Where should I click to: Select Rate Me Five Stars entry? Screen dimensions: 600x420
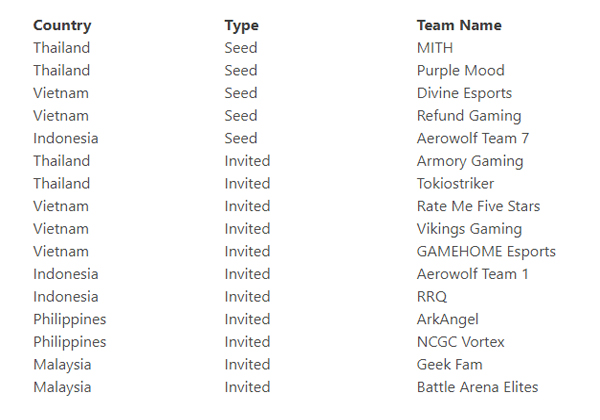pyautogui.click(x=478, y=206)
